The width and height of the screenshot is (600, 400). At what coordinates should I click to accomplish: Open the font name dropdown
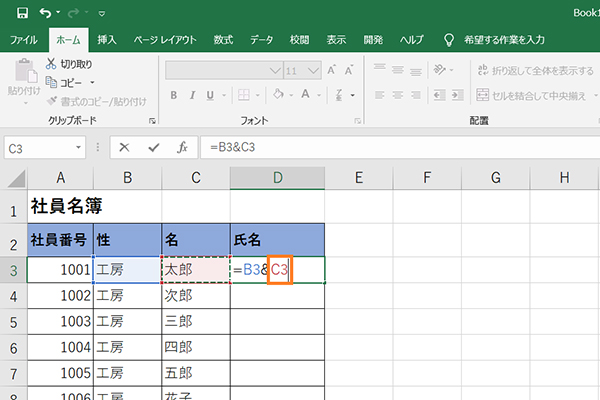point(274,71)
